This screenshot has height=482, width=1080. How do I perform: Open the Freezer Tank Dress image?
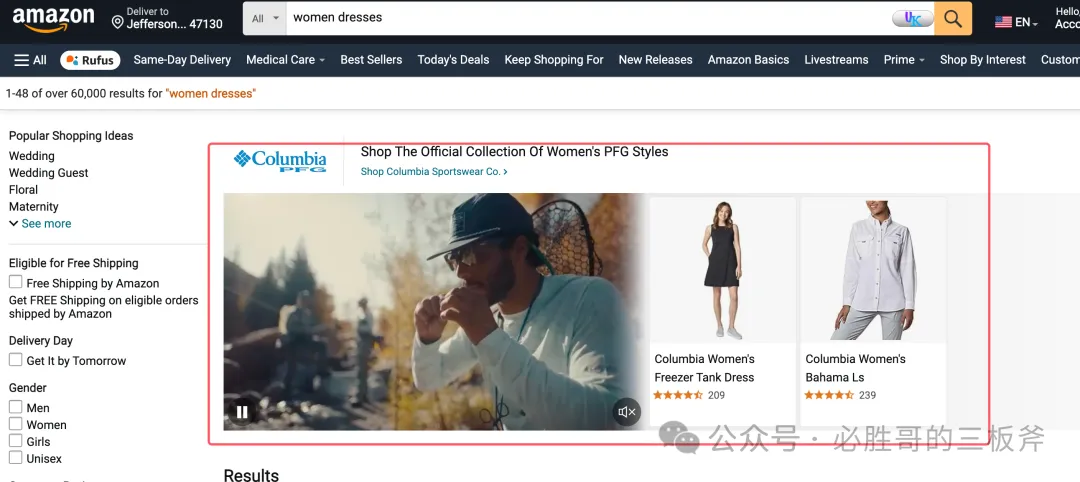(723, 271)
